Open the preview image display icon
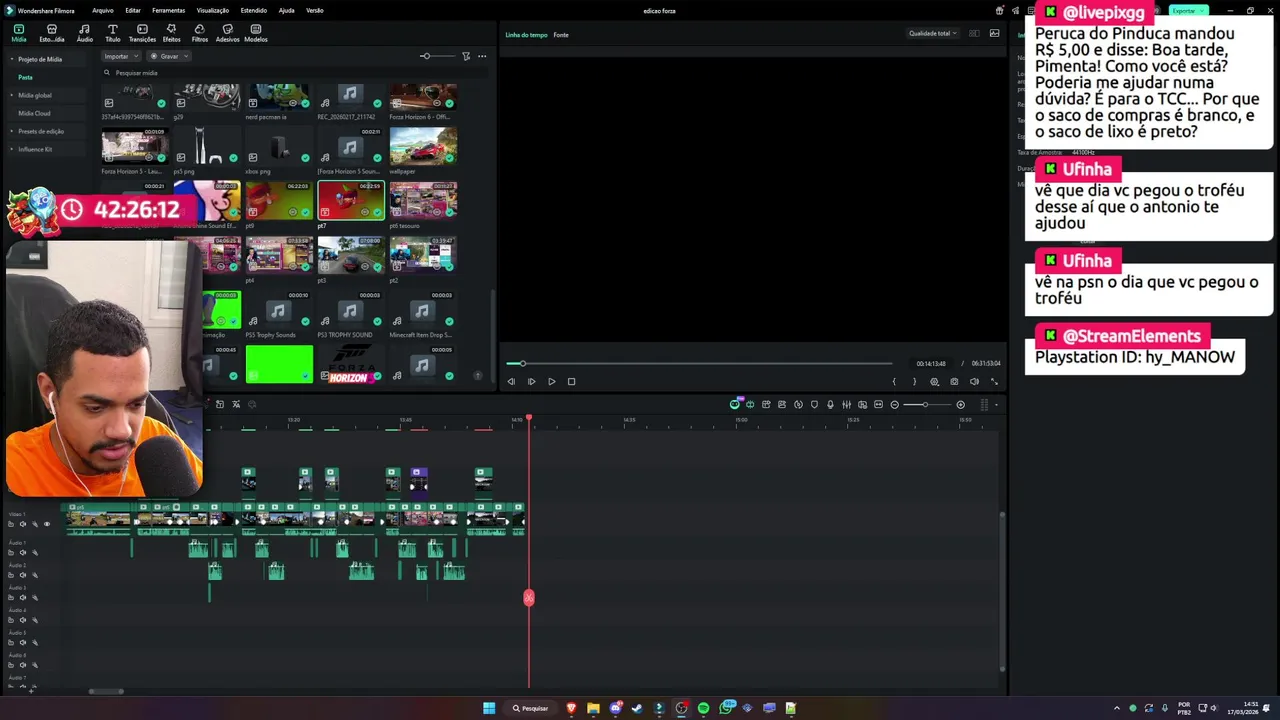The height and width of the screenshot is (720, 1280). point(994,33)
